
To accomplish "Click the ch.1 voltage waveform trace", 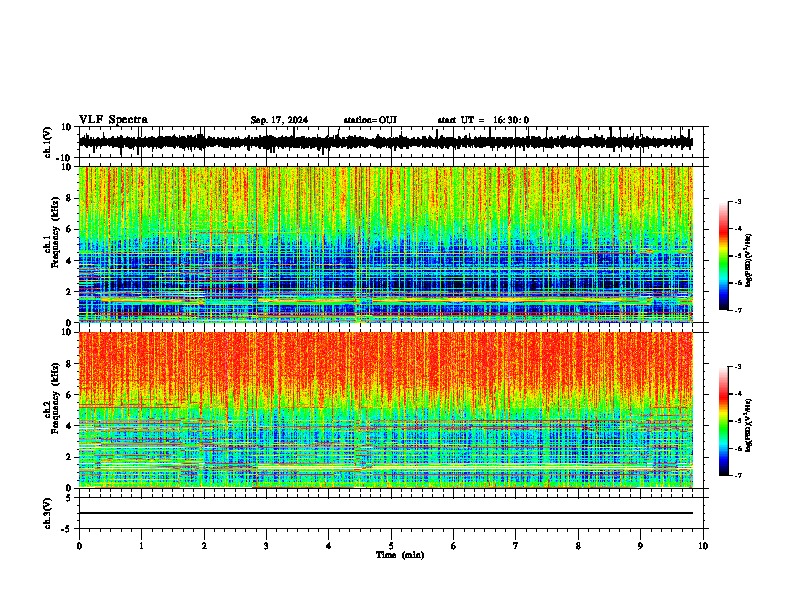I will click(x=385, y=142).
